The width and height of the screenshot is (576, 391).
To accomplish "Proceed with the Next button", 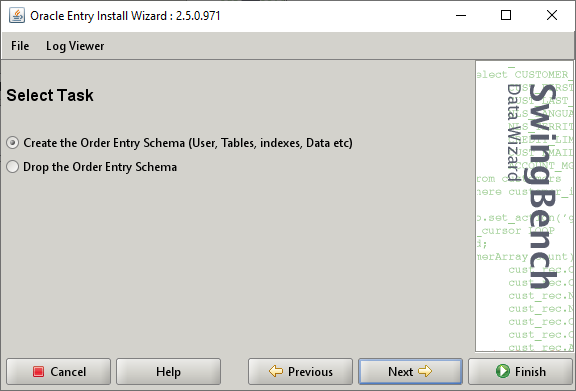I will pos(410,372).
